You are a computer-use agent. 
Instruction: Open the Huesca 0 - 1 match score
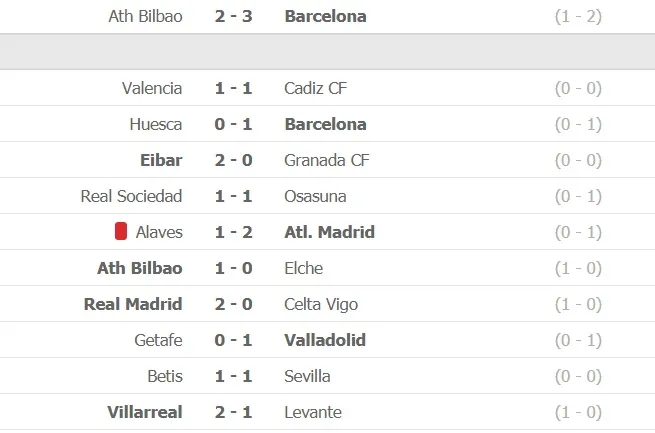point(234,124)
